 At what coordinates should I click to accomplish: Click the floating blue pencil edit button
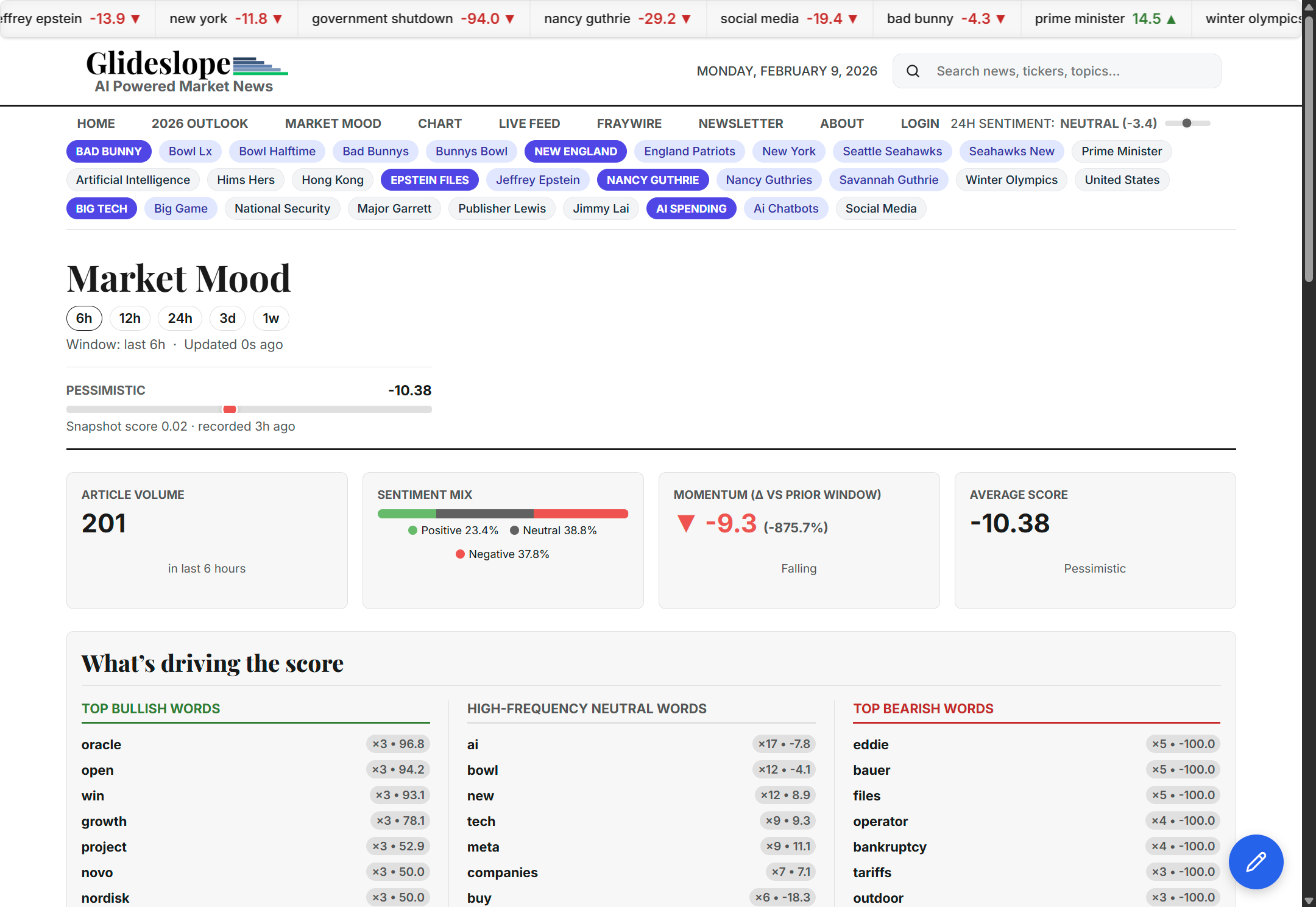1256,861
